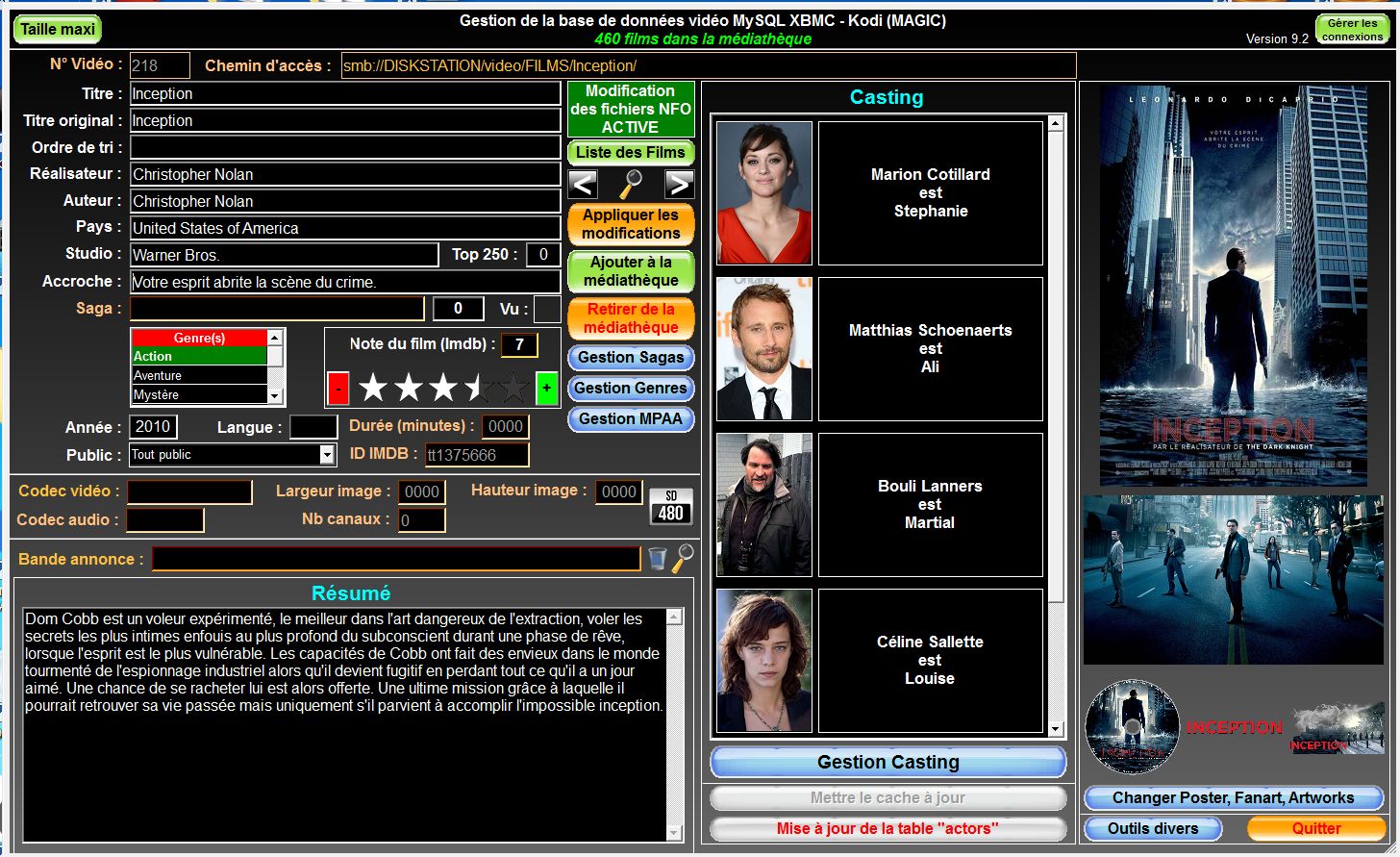
Task: Click Céline Sallette's actor photo
Action: [x=764, y=660]
